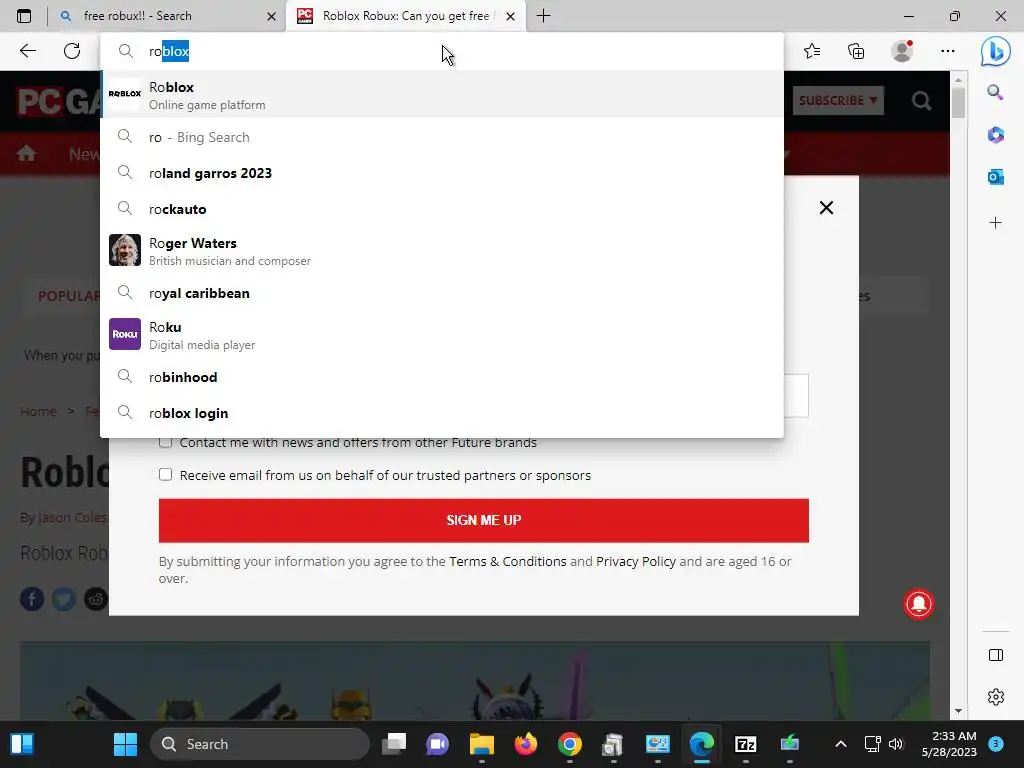1024x768 pixels.
Task: Open the Widgets taskbar button
Action: (x=22, y=744)
